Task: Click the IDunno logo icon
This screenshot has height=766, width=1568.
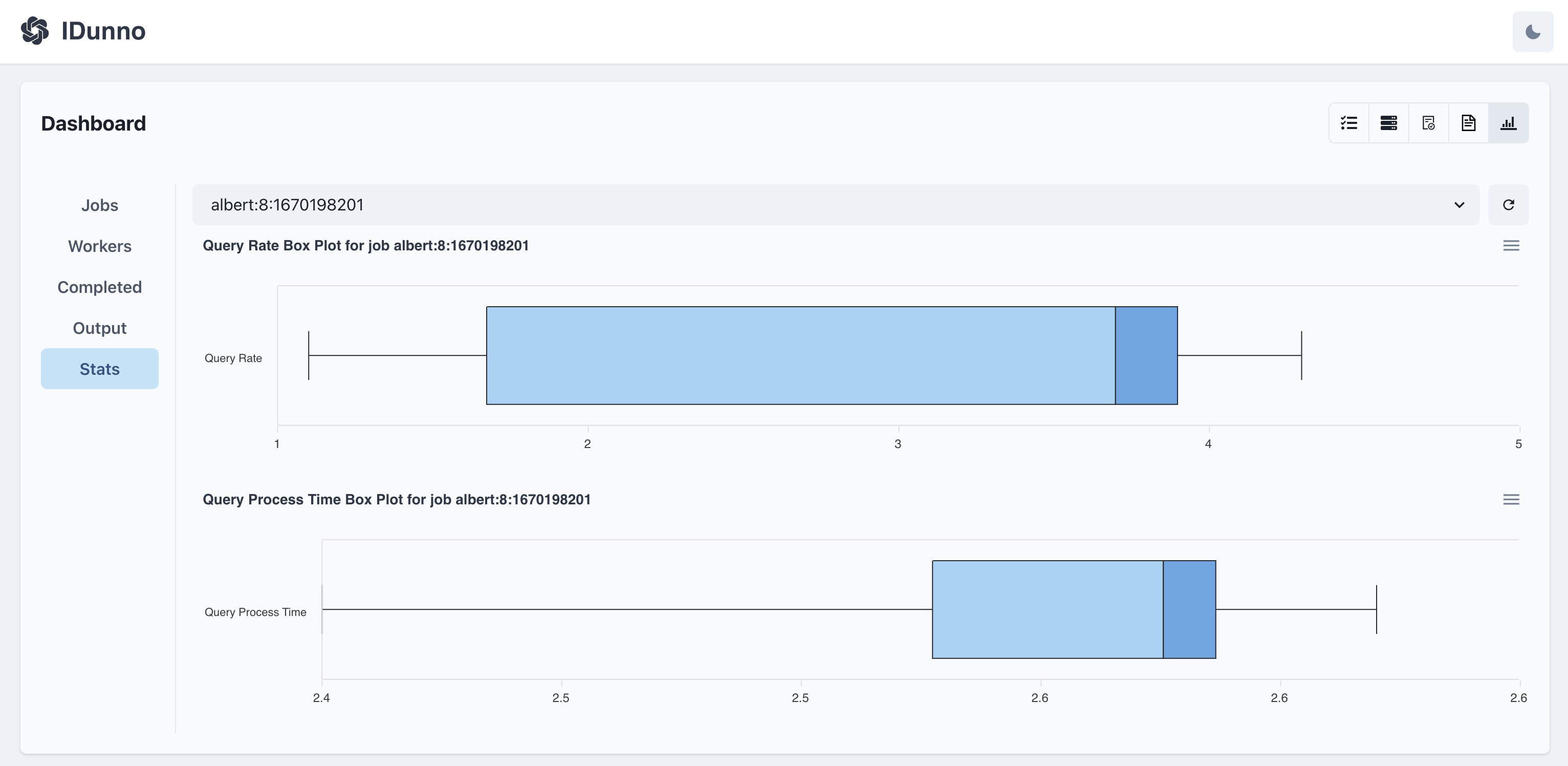Action: coord(35,30)
